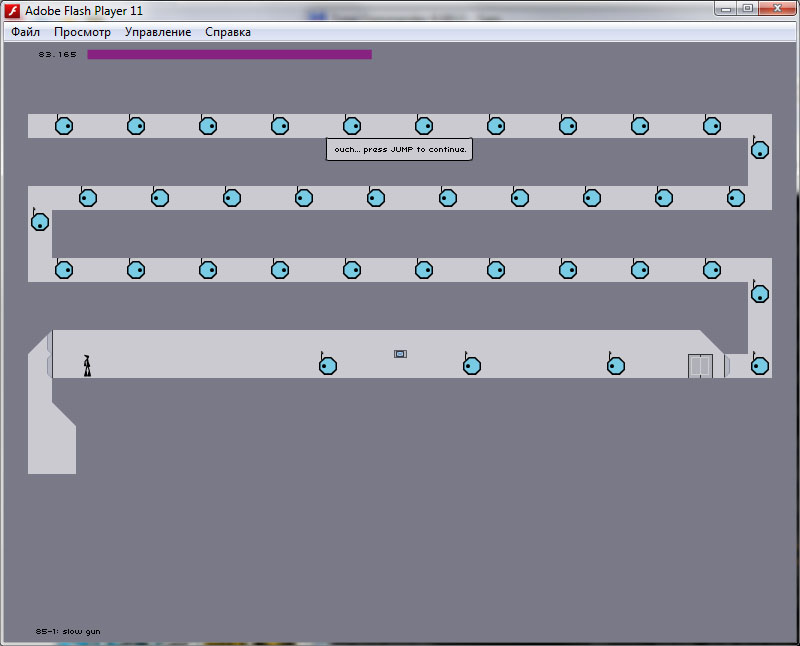Click the turret nearest the ninja in bottom room
Image resolution: width=800 pixels, height=646 pixels.
(x=328, y=365)
